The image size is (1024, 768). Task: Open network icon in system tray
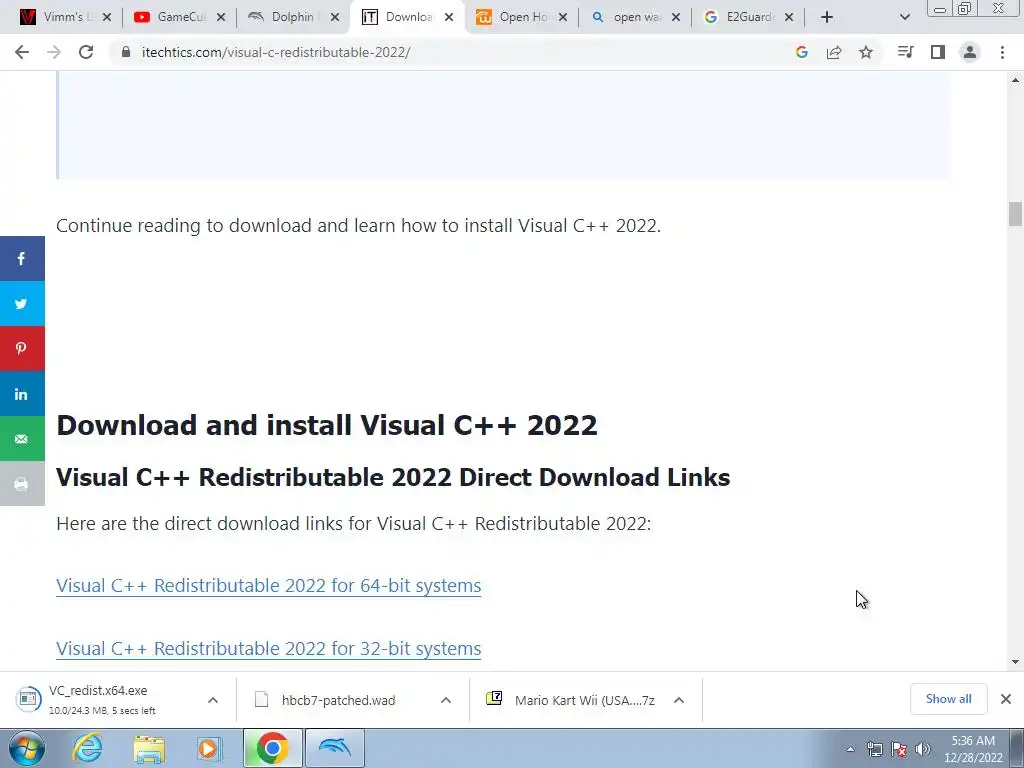pyautogui.click(x=874, y=749)
